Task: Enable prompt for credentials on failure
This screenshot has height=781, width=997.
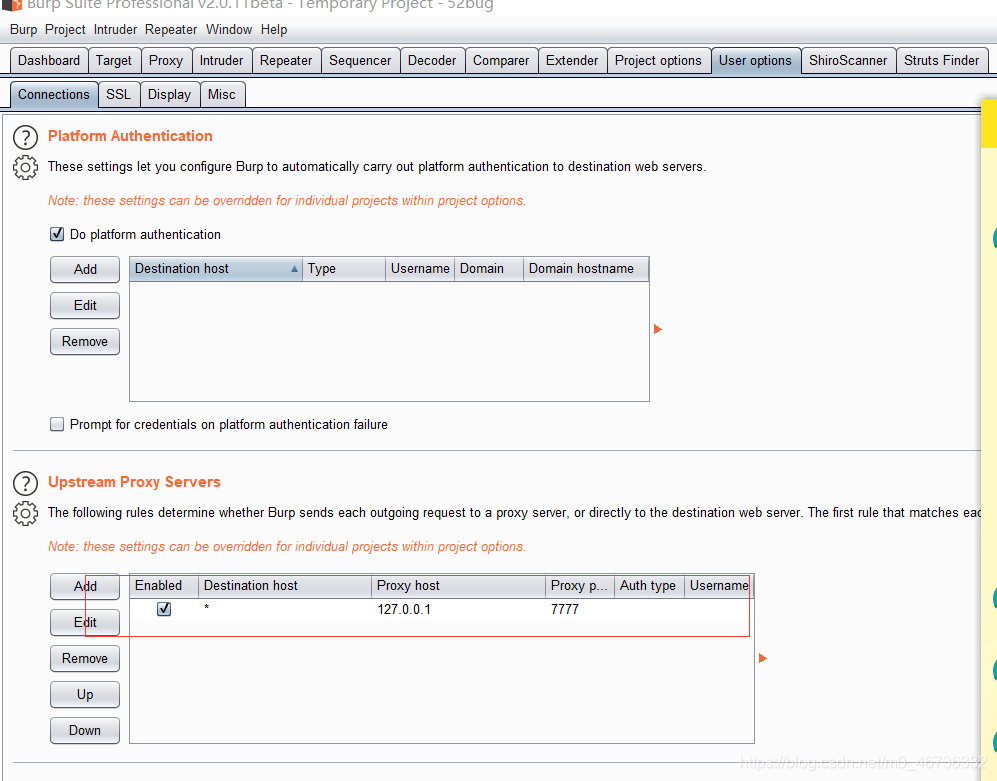Action: 57,424
